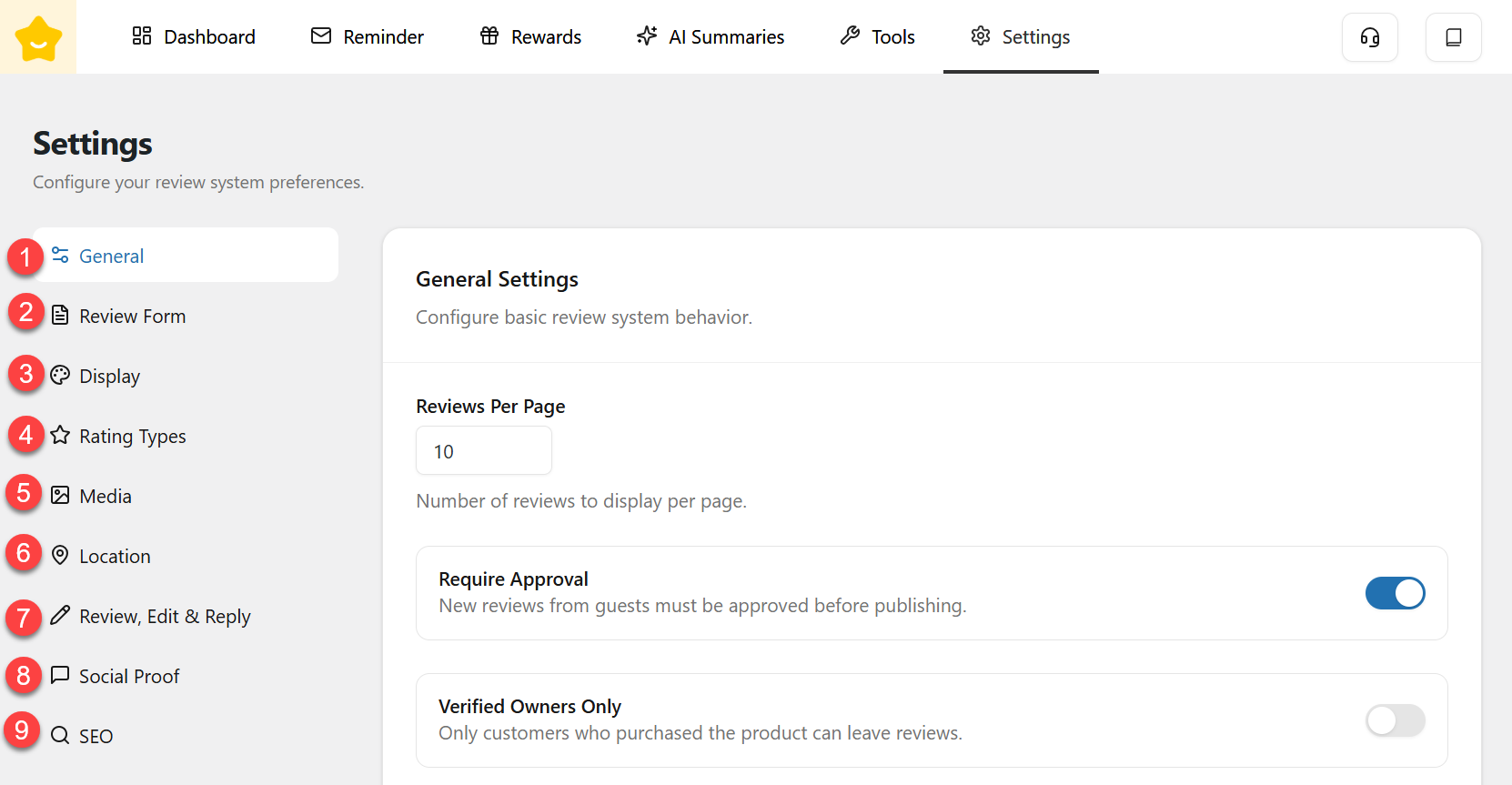Click the SEO magnifier icon
Screen dimensions: 1512x785
pyautogui.click(x=60, y=736)
